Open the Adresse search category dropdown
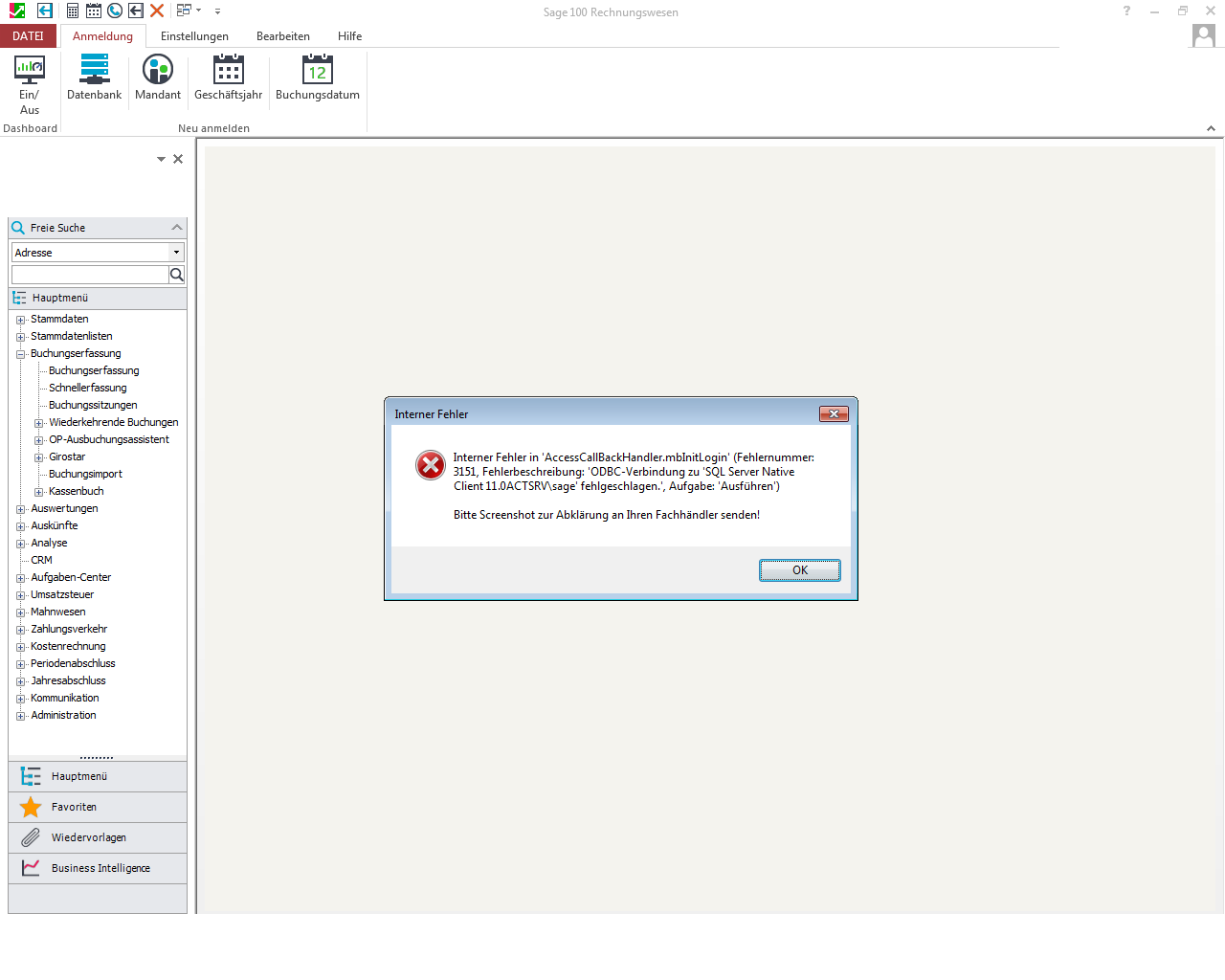 [176, 253]
